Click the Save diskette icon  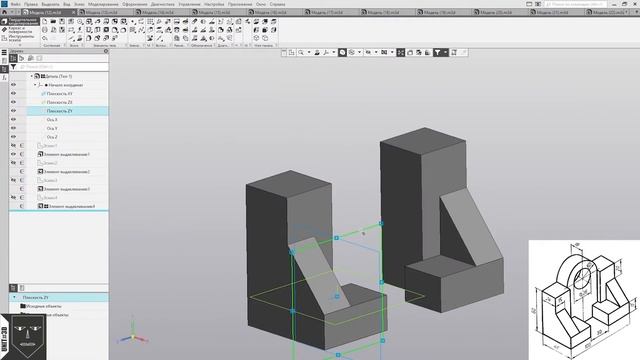pyautogui.click(x=62, y=21)
